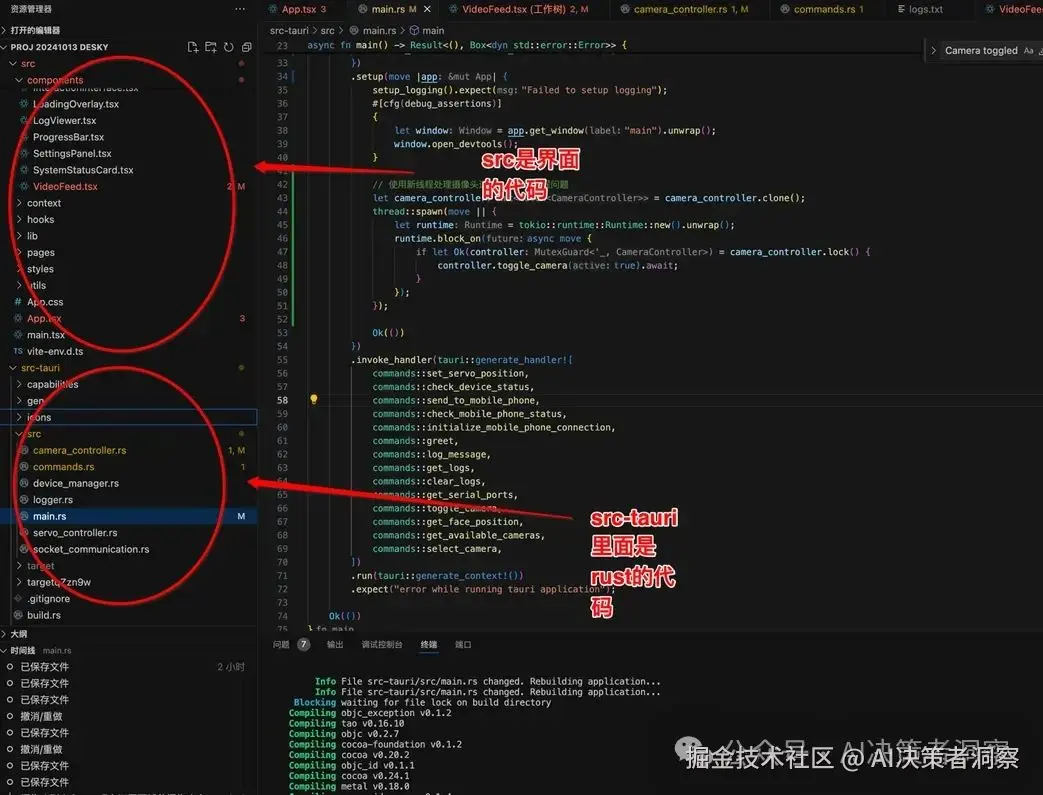The image size is (1043, 795).
Task: Open the explorer more actions ellipsis menu
Action: pyautogui.click(x=240, y=9)
